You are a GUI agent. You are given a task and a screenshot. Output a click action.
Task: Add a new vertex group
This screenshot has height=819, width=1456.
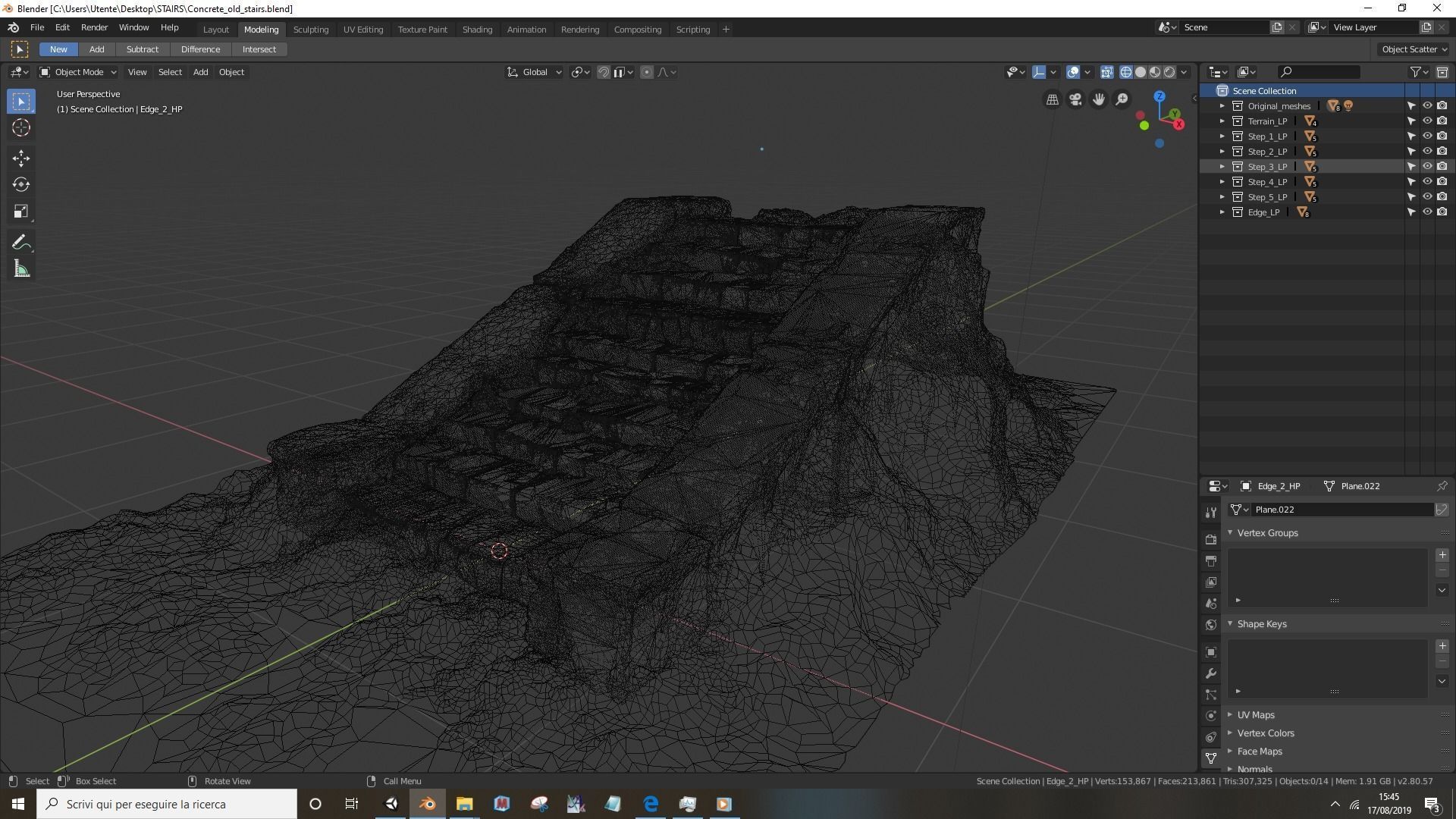[x=1442, y=555]
